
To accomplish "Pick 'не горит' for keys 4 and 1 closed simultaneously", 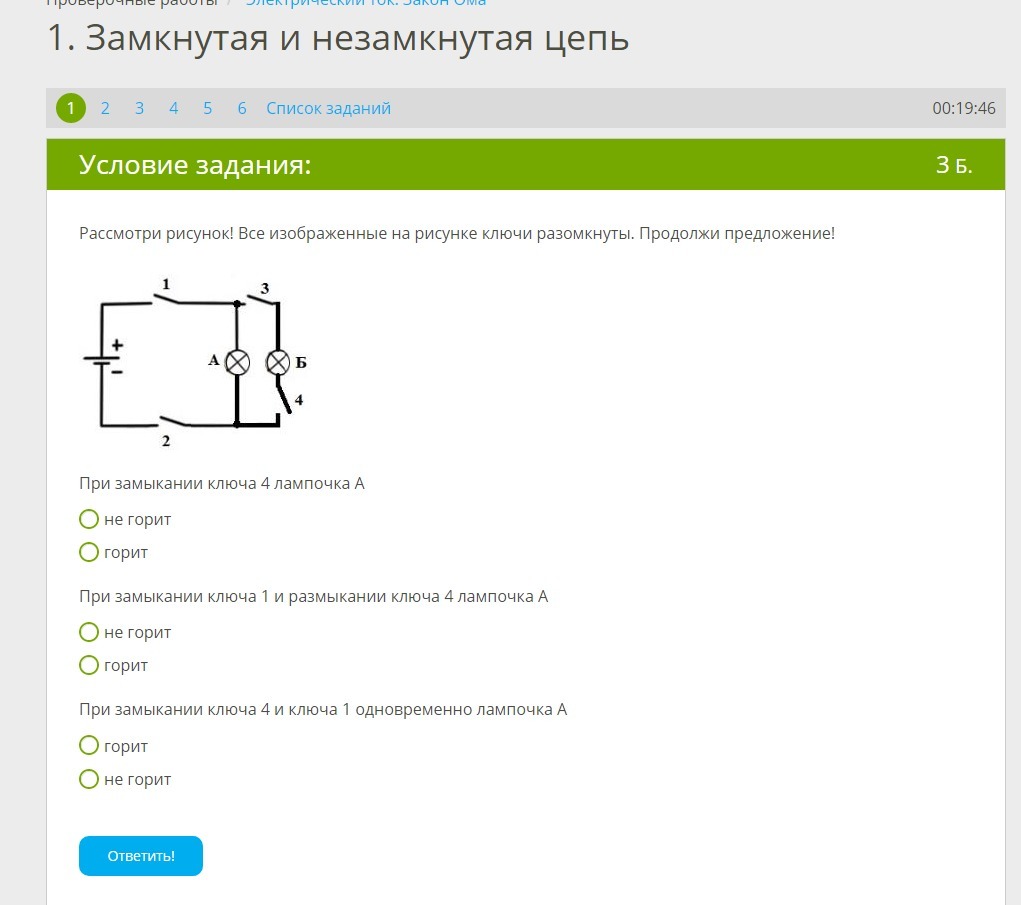I will click(x=89, y=779).
